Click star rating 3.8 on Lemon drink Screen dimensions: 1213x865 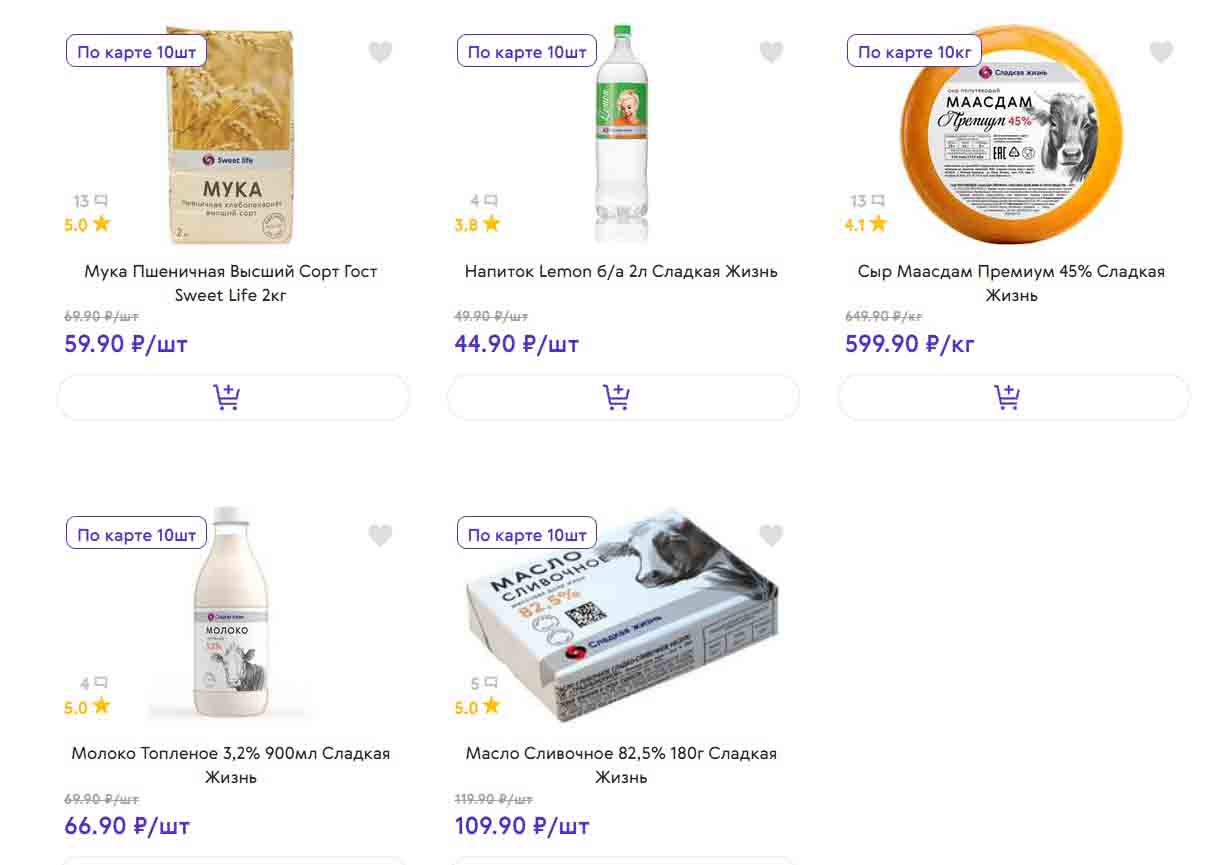478,225
